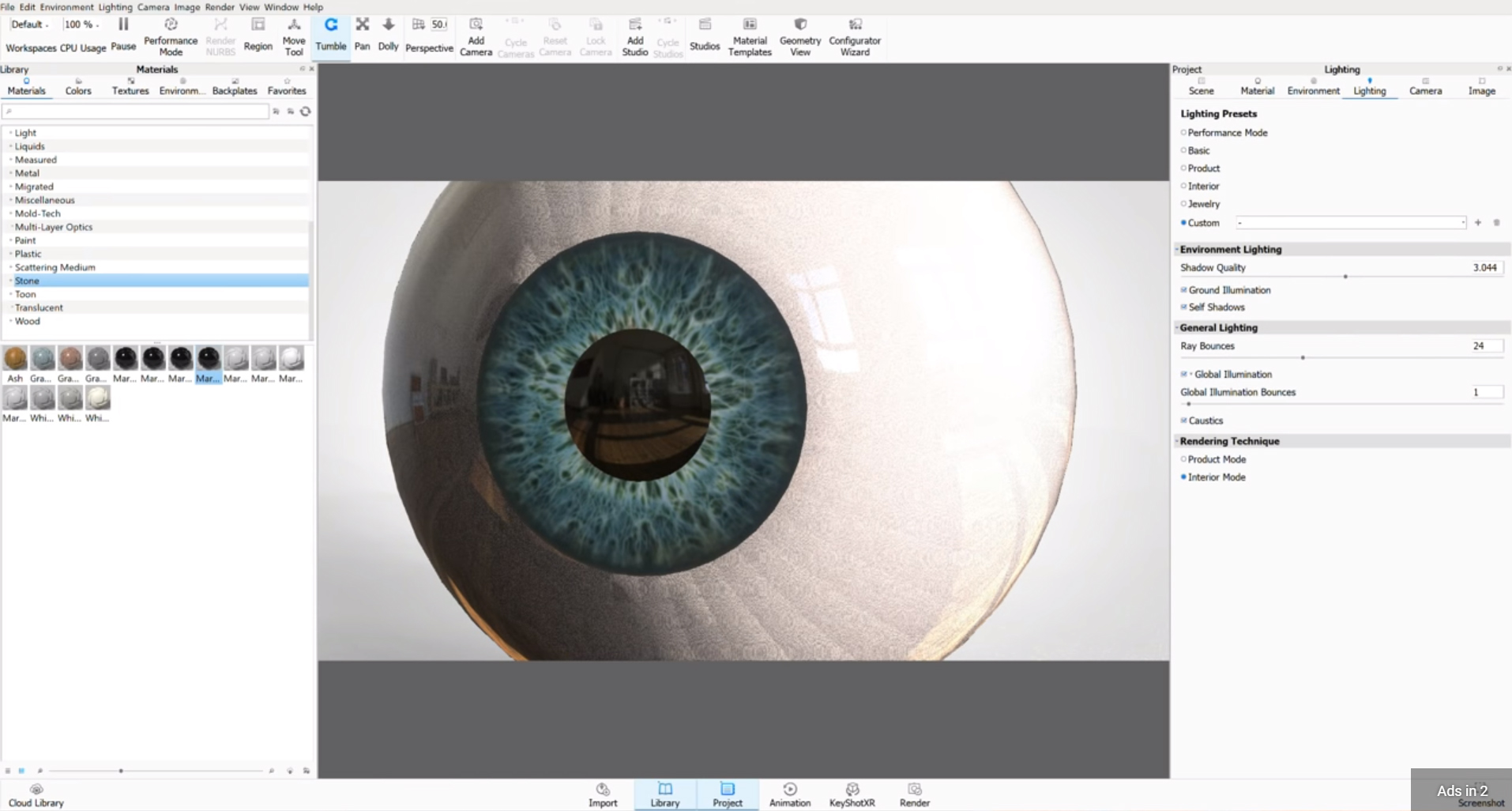Expand the Metal material category
This screenshot has width=1512, height=811.
tap(10, 173)
